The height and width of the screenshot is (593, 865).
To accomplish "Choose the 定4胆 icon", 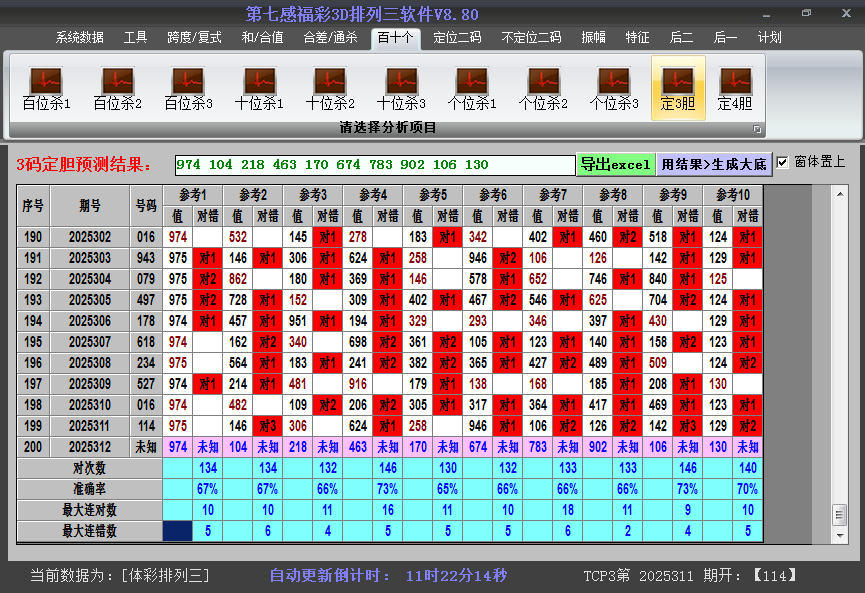I will 735,88.
